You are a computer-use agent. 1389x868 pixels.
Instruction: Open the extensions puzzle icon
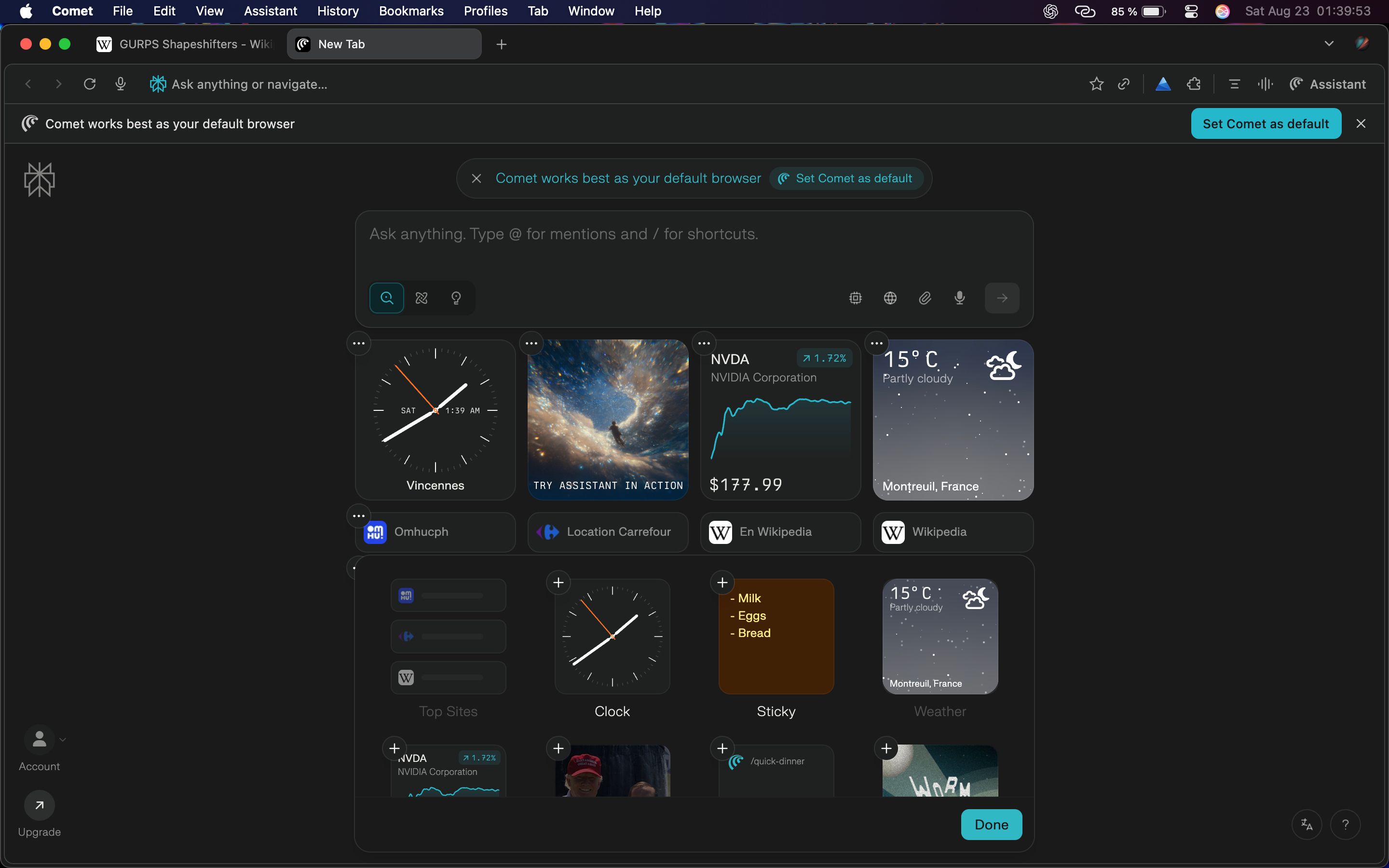click(1194, 84)
